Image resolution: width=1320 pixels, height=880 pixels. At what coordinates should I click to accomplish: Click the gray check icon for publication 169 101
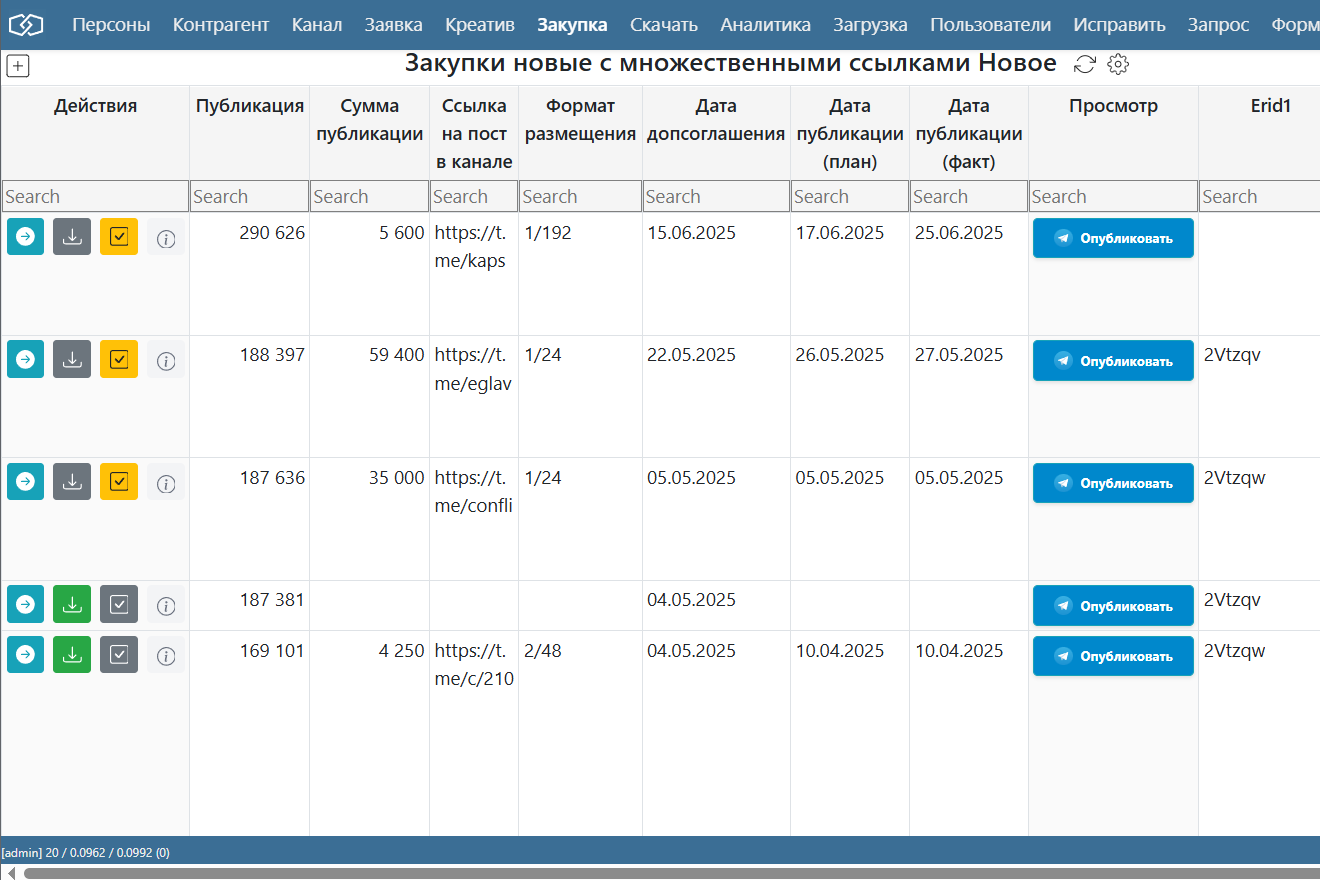click(x=119, y=655)
